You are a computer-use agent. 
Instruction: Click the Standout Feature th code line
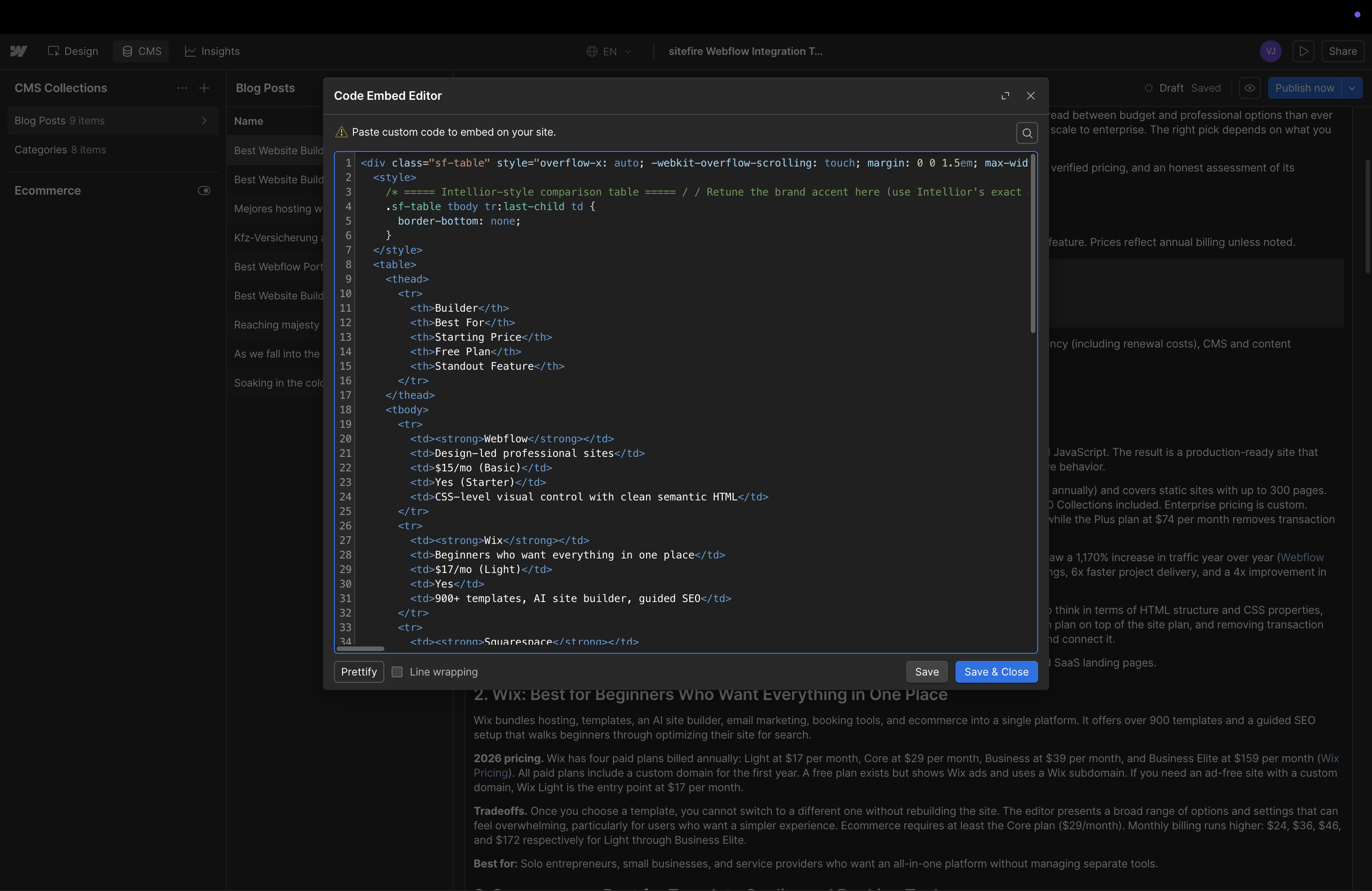[487, 366]
